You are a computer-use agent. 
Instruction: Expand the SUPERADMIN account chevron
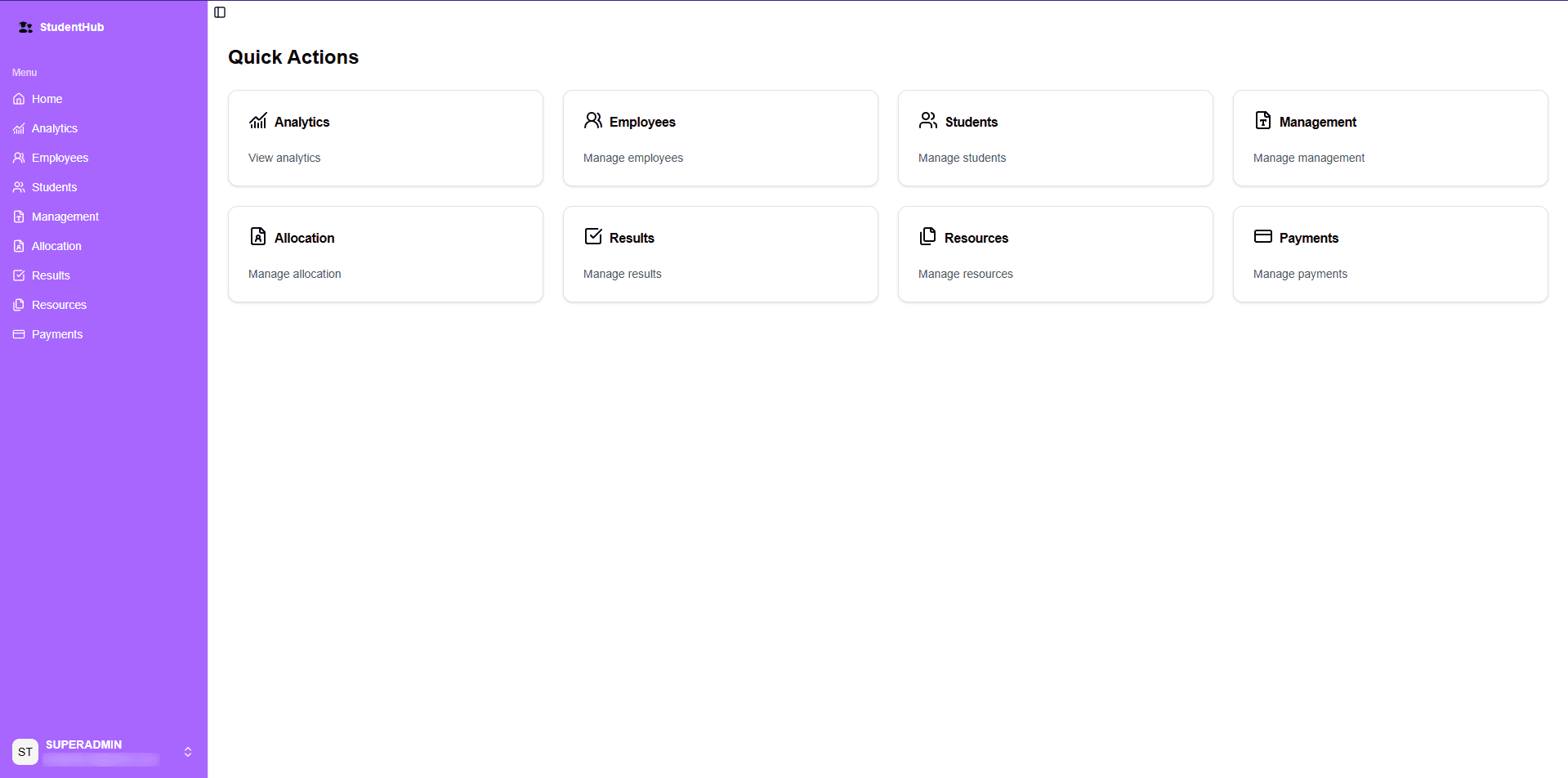point(187,751)
